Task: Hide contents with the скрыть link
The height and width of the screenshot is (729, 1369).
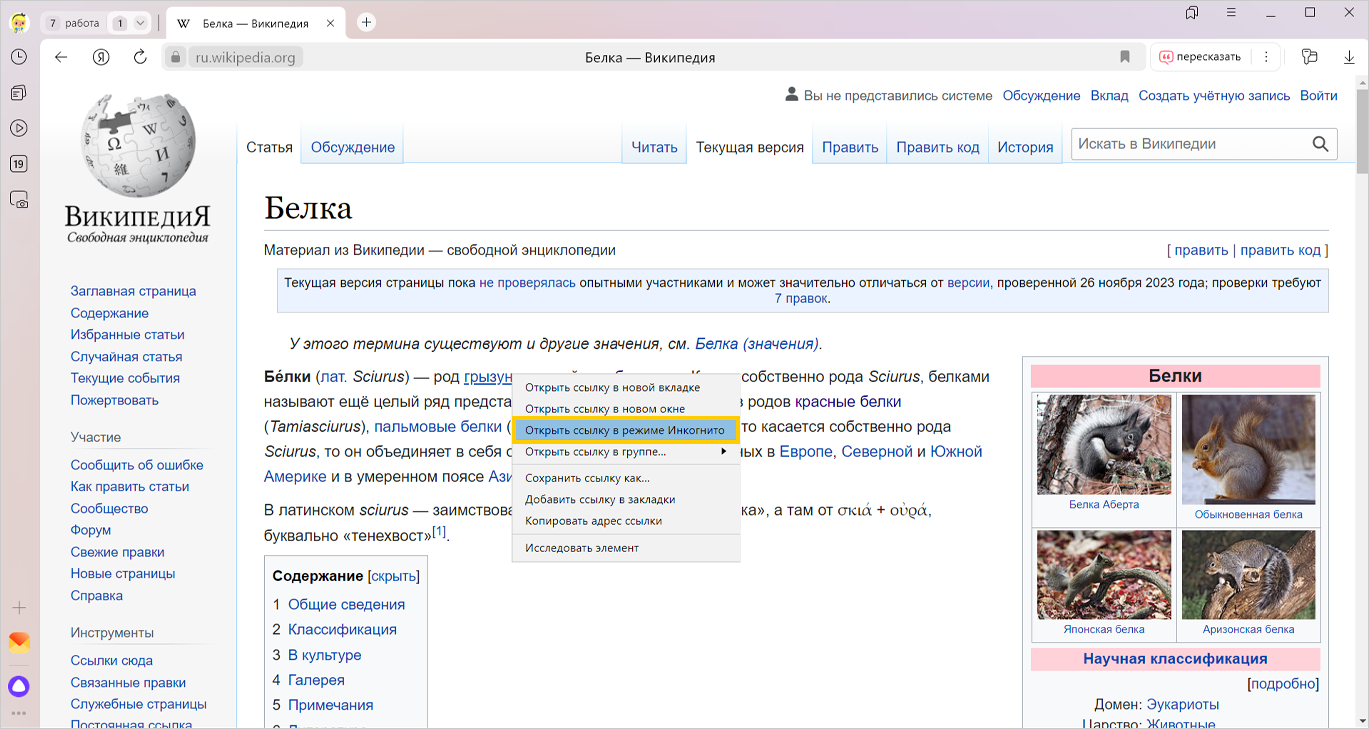Action: pos(394,576)
